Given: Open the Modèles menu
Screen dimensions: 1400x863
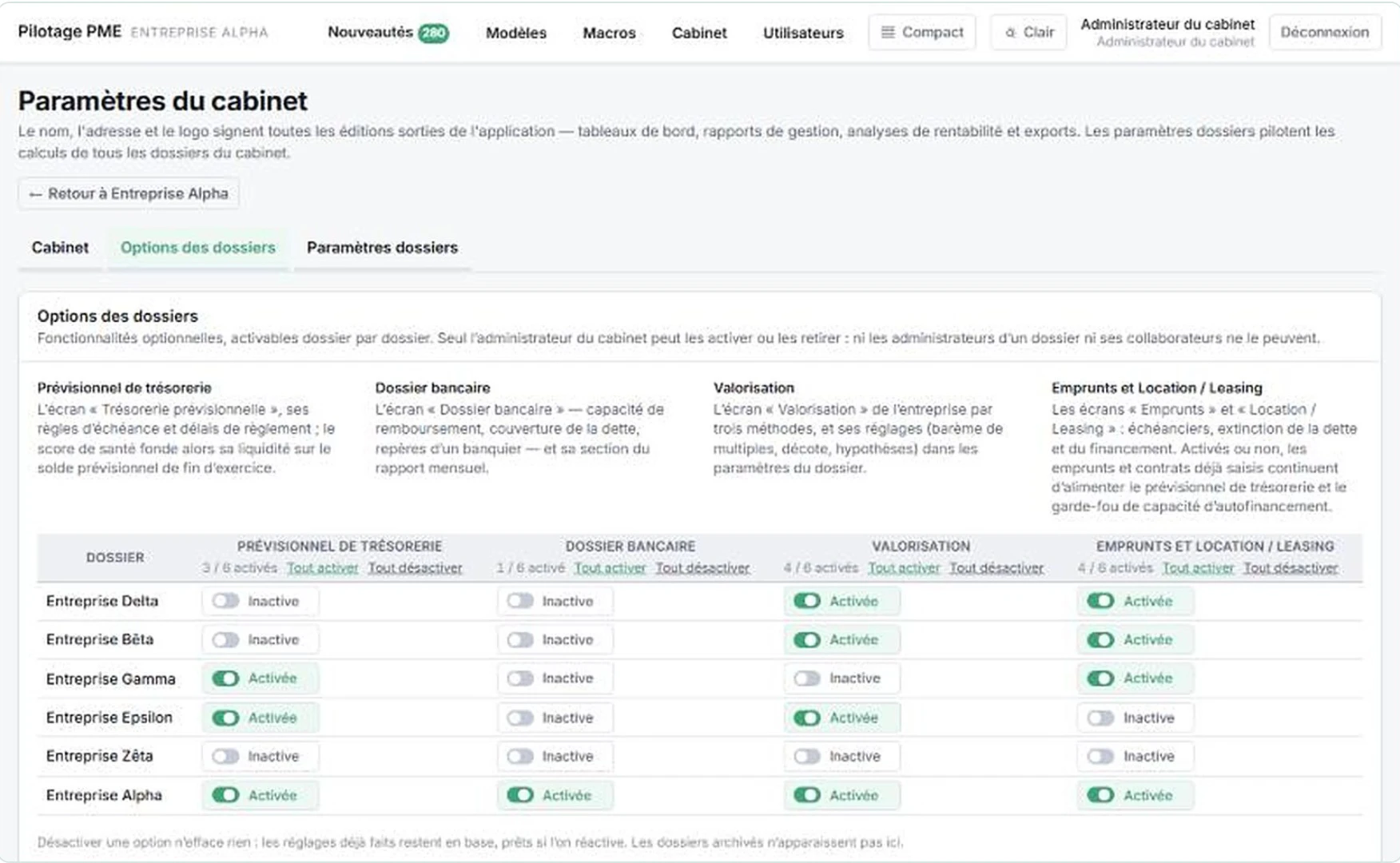Looking at the screenshot, I should tap(516, 33).
